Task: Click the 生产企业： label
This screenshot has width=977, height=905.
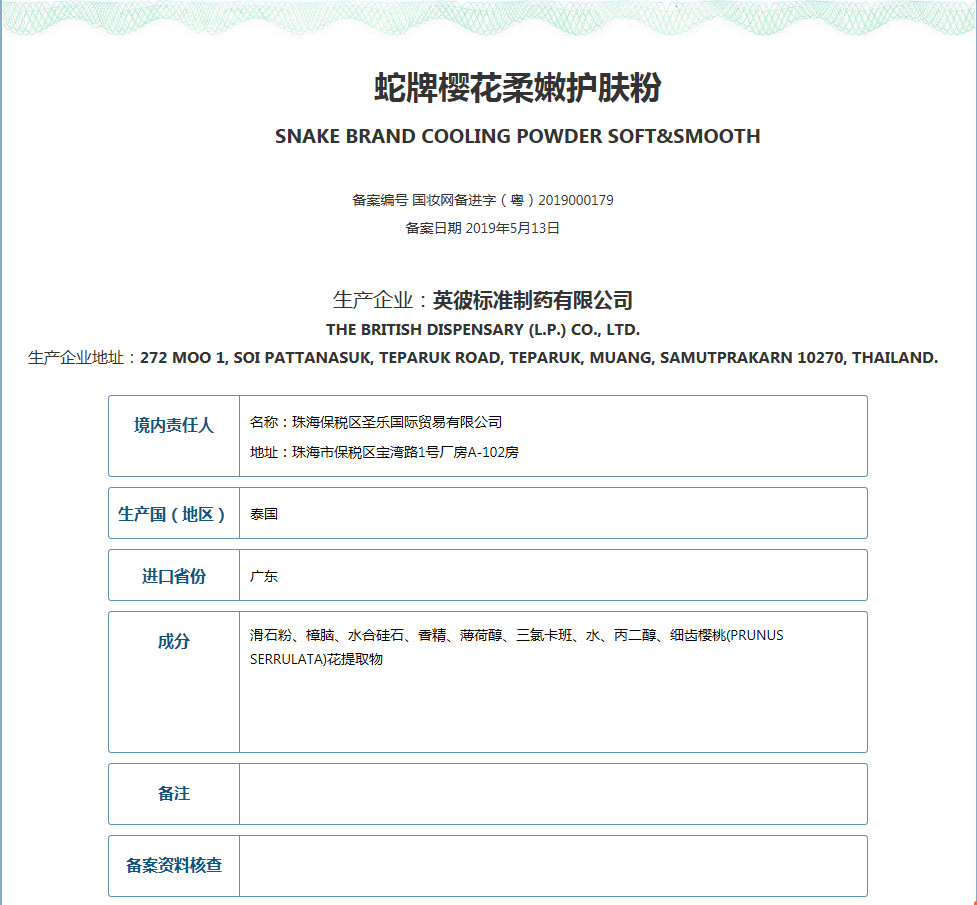Action: point(382,300)
